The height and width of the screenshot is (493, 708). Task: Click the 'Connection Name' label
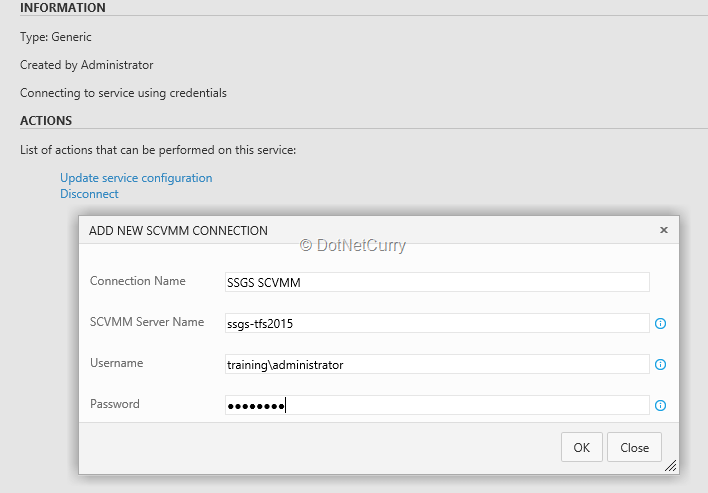click(138, 281)
